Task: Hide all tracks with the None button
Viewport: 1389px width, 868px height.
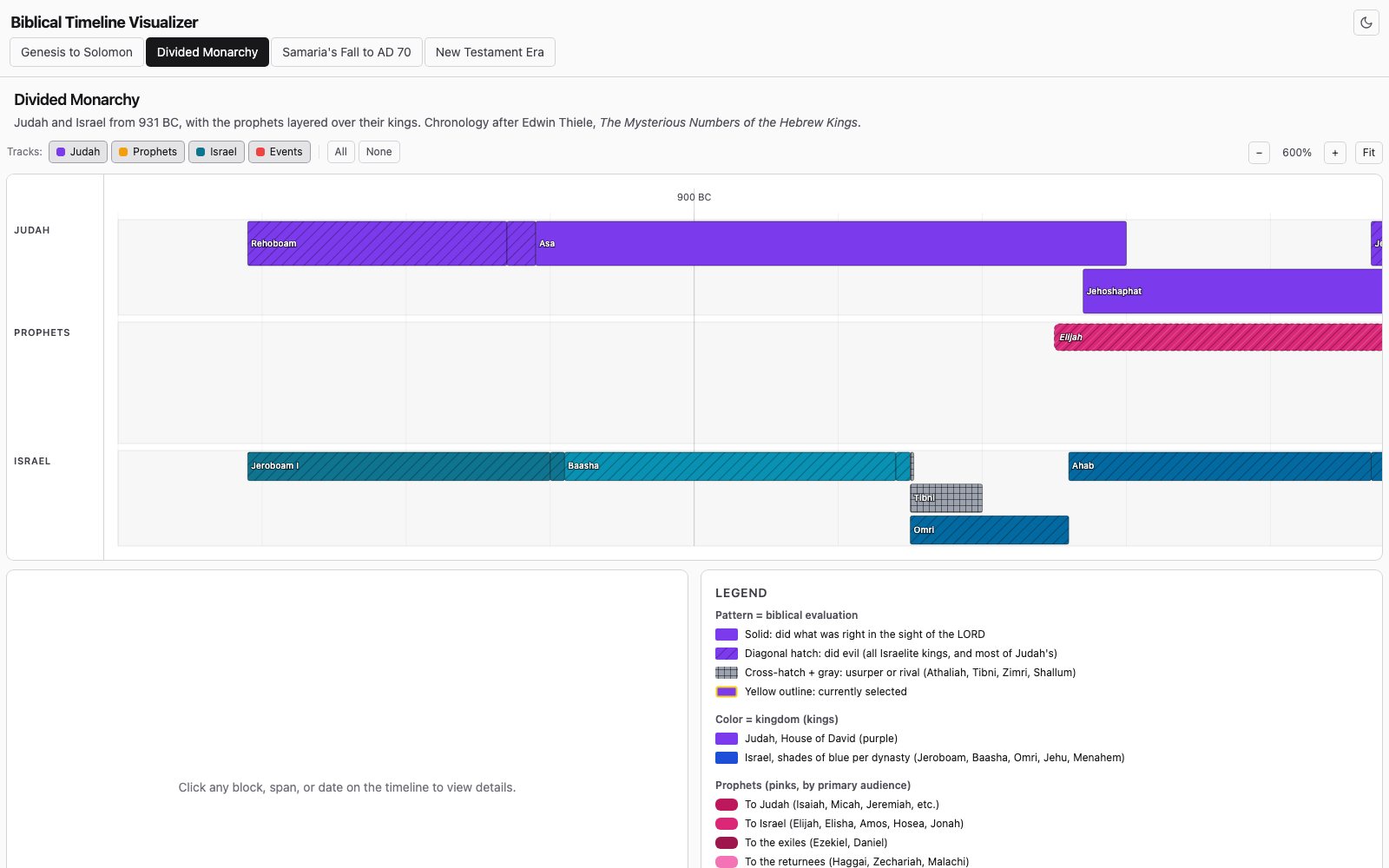Action: (x=379, y=152)
